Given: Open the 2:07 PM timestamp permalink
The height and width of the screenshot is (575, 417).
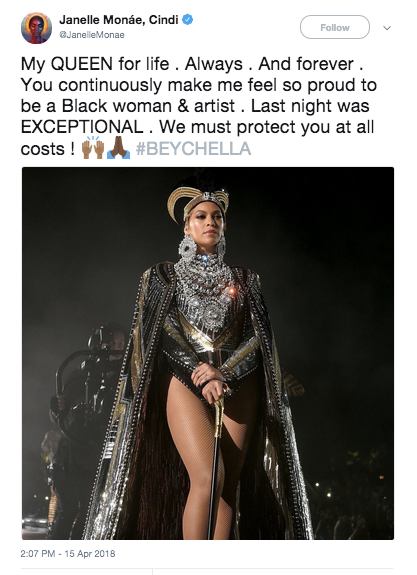Looking at the screenshot, I should [38, 553].
